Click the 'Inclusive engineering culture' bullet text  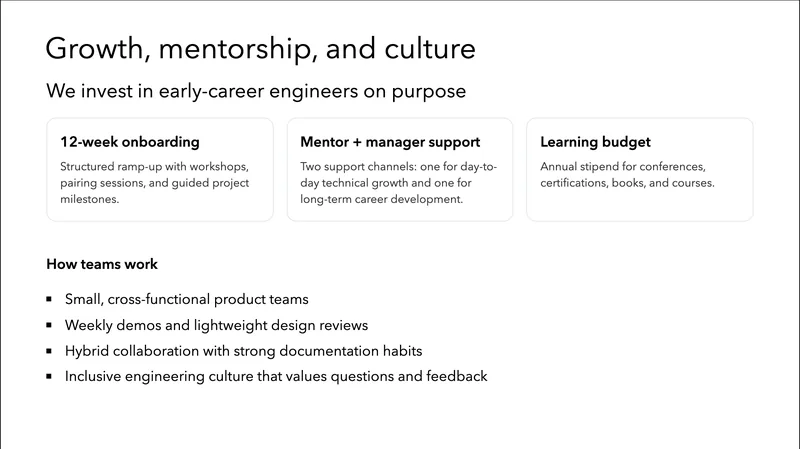click(276, 377)
